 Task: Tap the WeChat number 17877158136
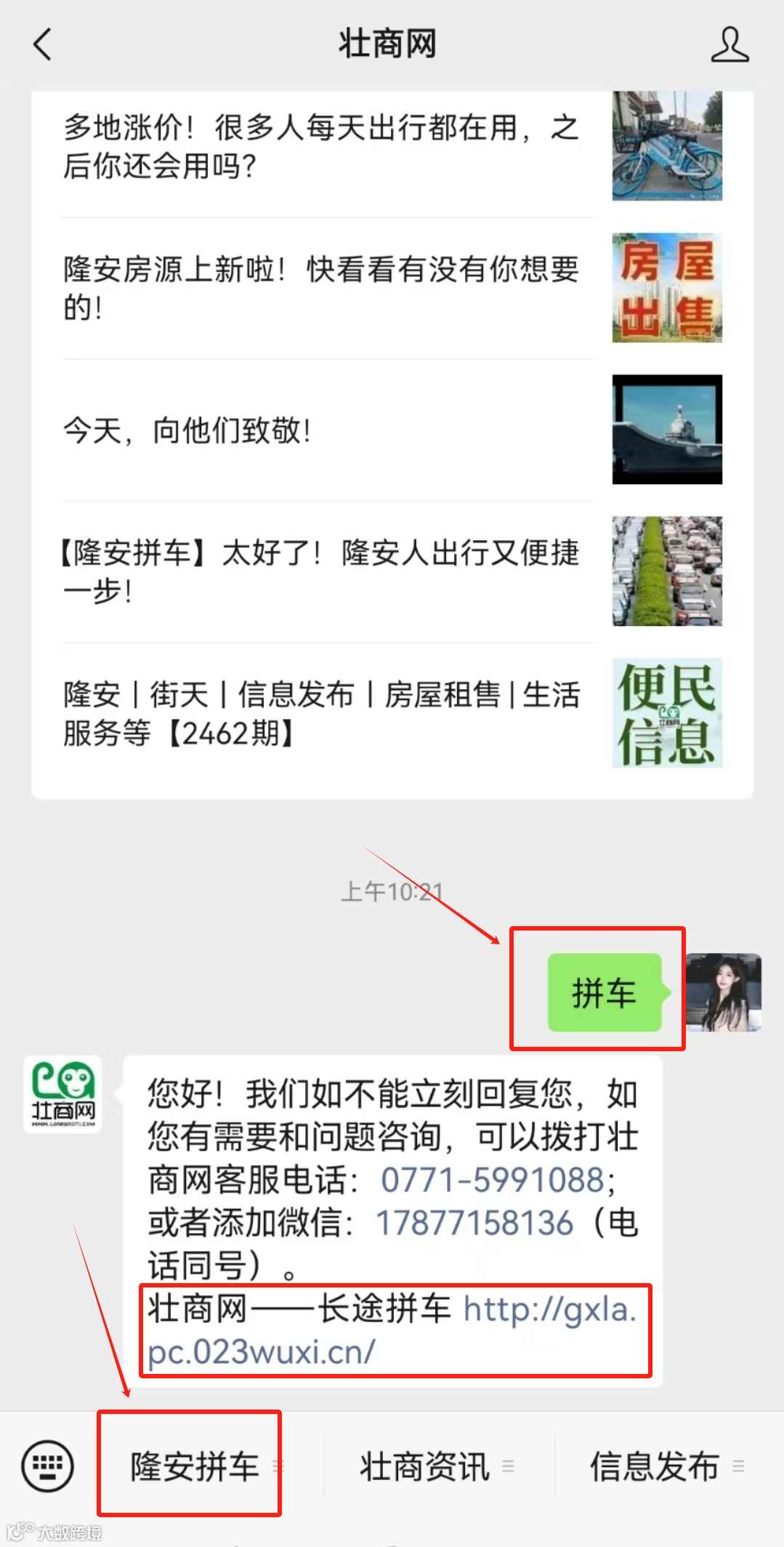(474, 1223)
